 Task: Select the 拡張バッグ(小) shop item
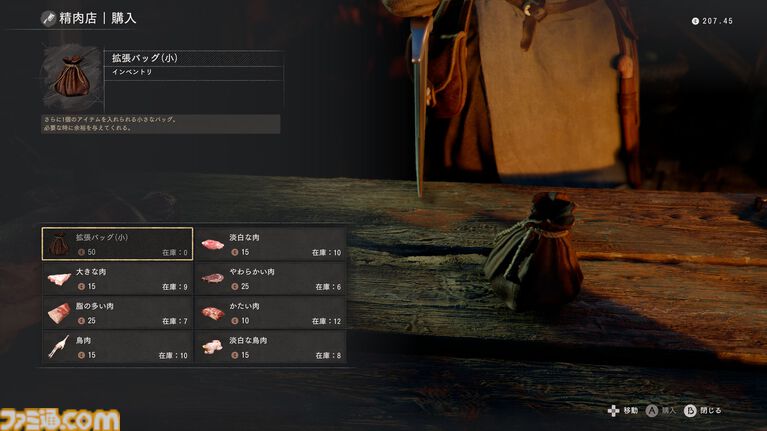point(117,244)
